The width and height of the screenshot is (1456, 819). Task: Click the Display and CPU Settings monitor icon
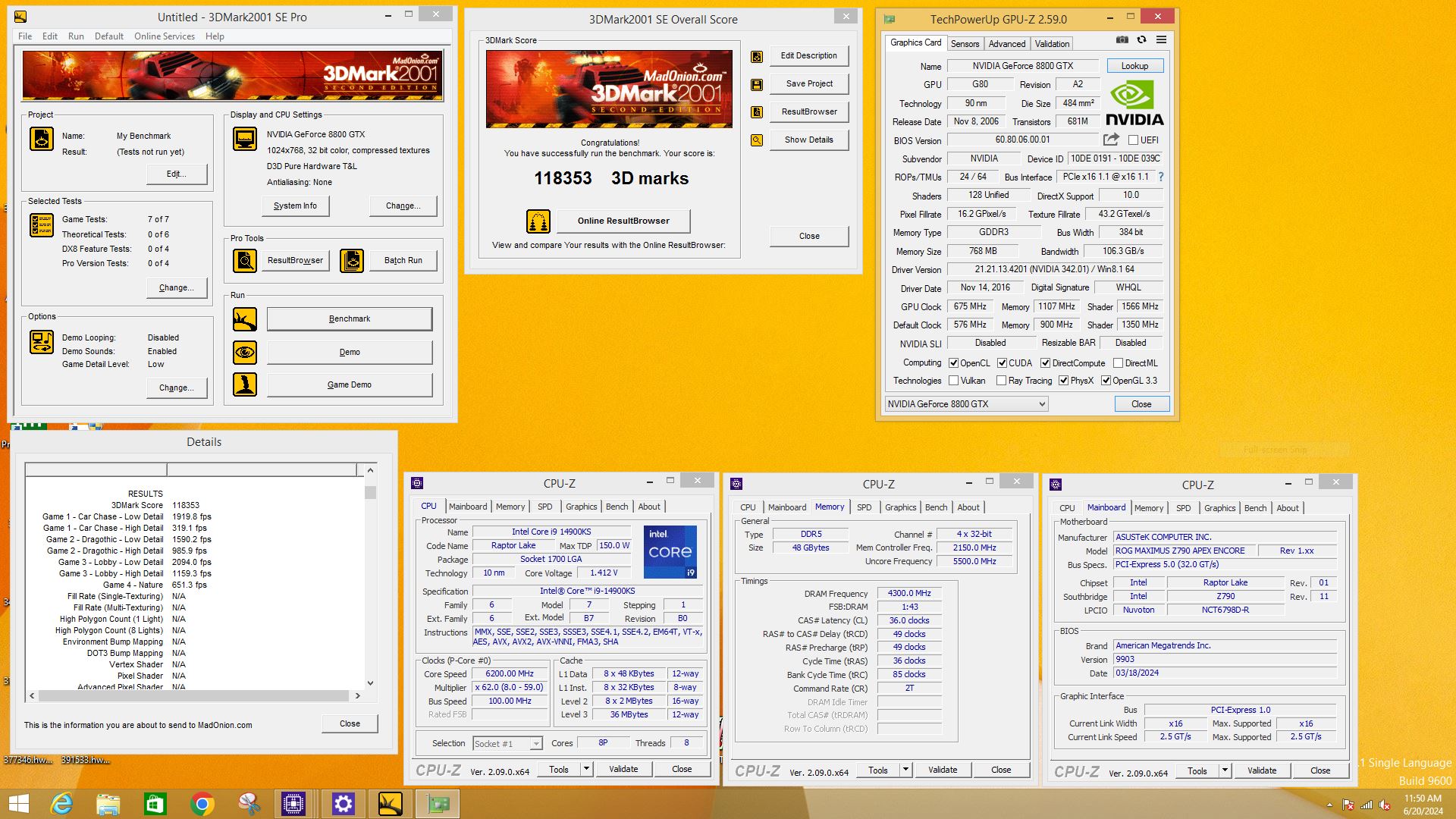point(245,139)
